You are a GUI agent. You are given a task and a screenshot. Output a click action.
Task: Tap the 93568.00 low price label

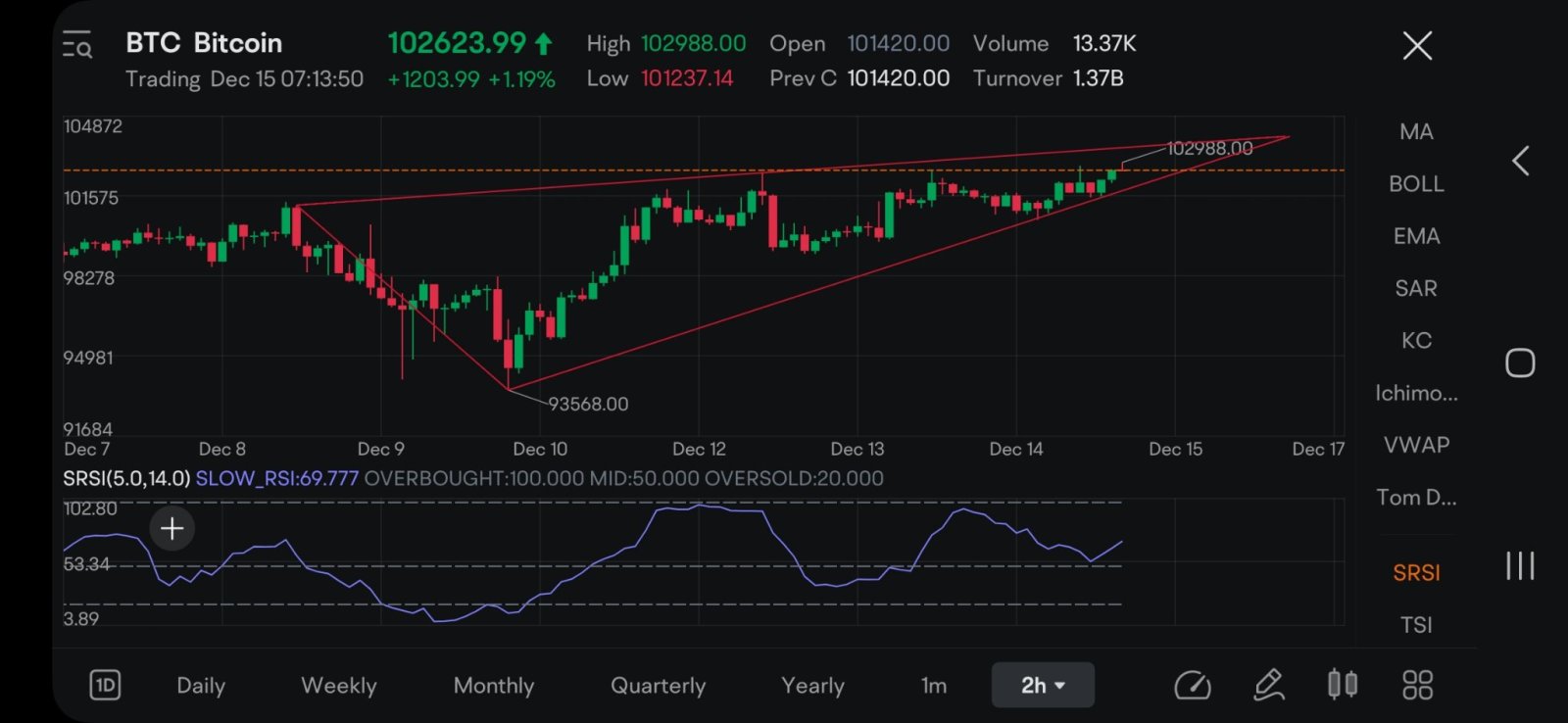point(588,404)
